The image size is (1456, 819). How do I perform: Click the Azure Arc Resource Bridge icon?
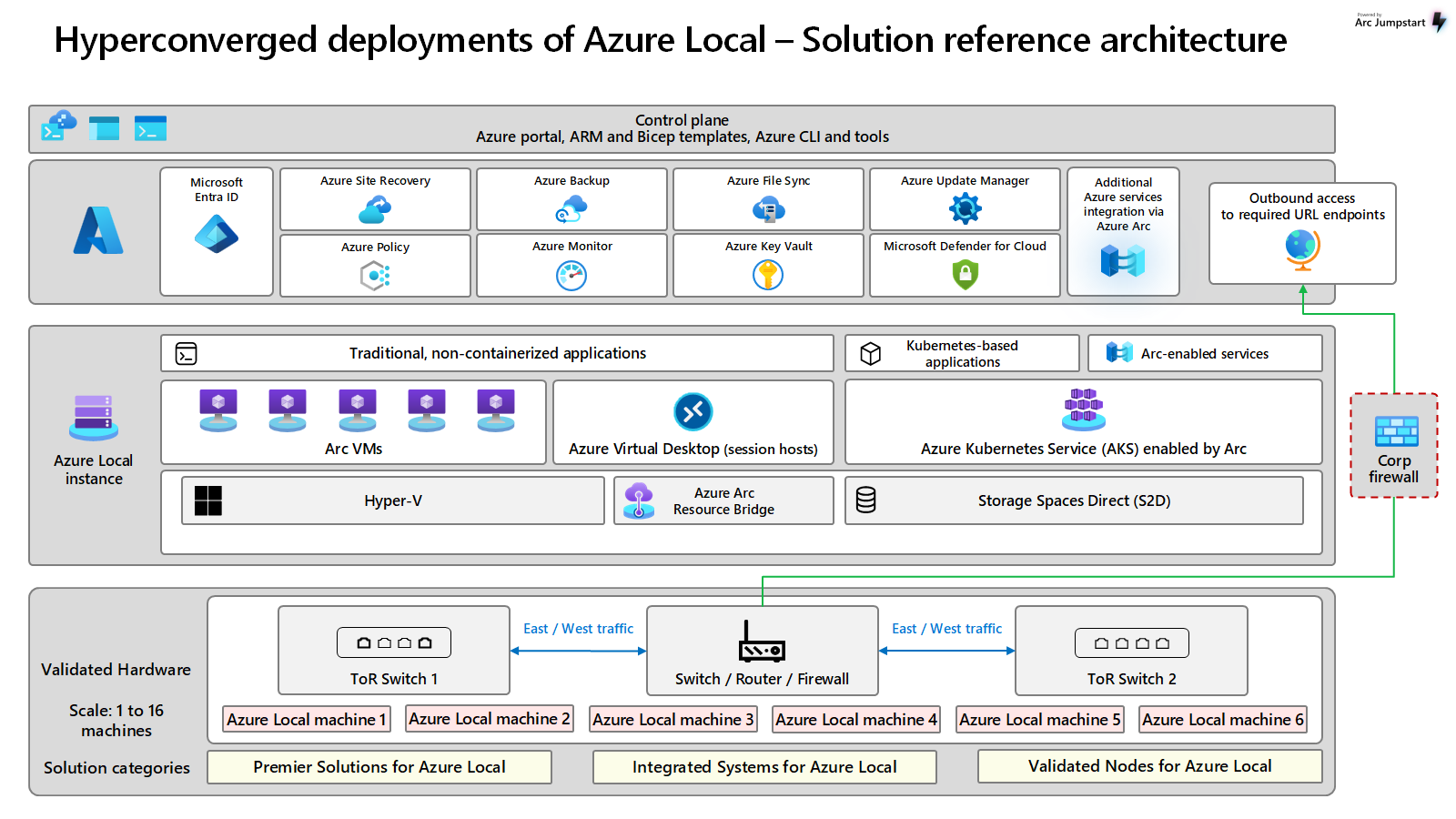coord(639,500)
